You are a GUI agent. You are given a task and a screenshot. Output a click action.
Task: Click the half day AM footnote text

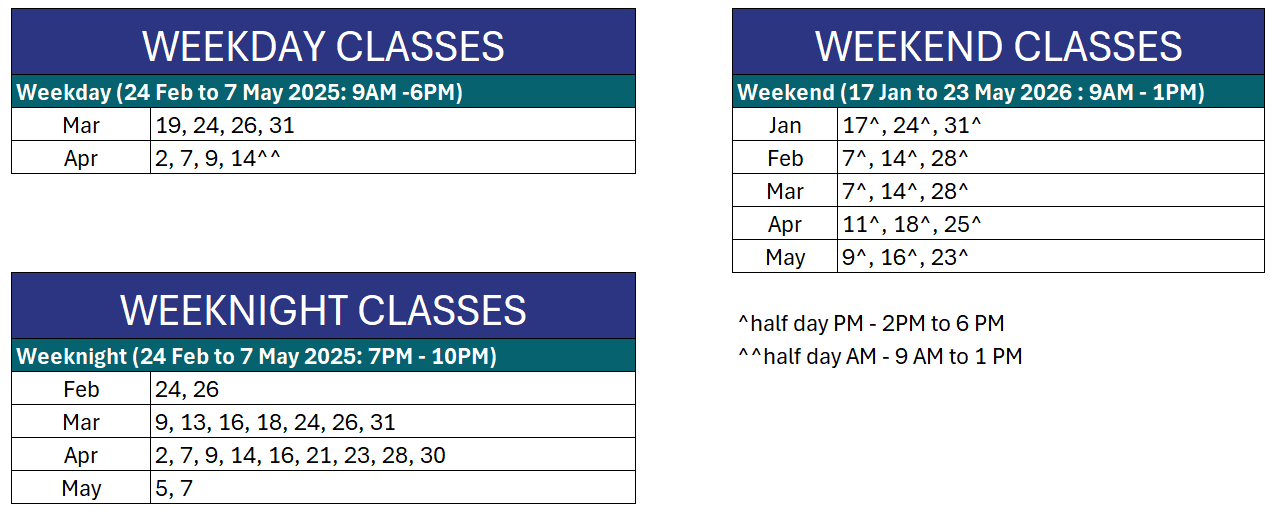[x=879, y=356]
